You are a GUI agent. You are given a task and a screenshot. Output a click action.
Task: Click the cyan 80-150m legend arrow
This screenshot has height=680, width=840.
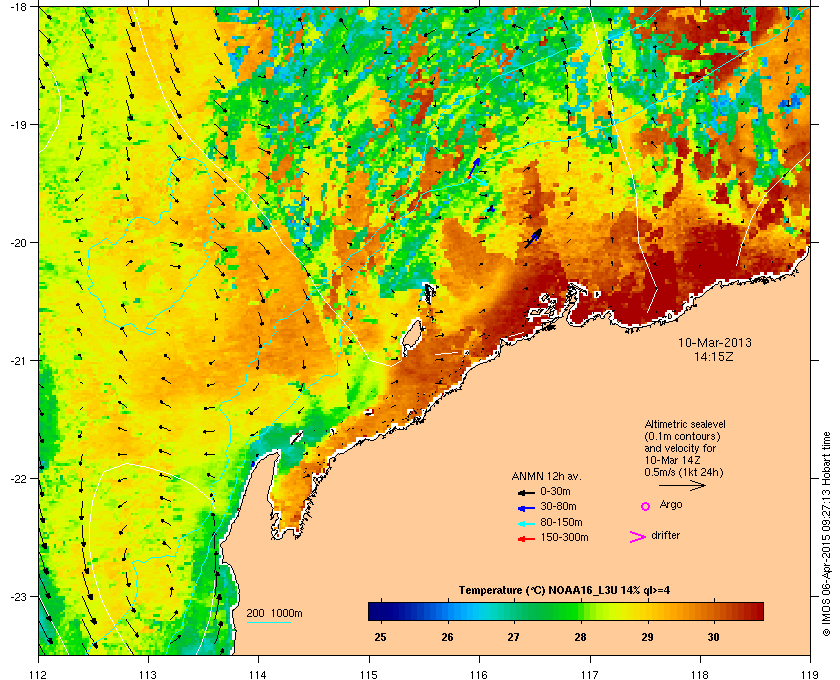tap(526, 524)
